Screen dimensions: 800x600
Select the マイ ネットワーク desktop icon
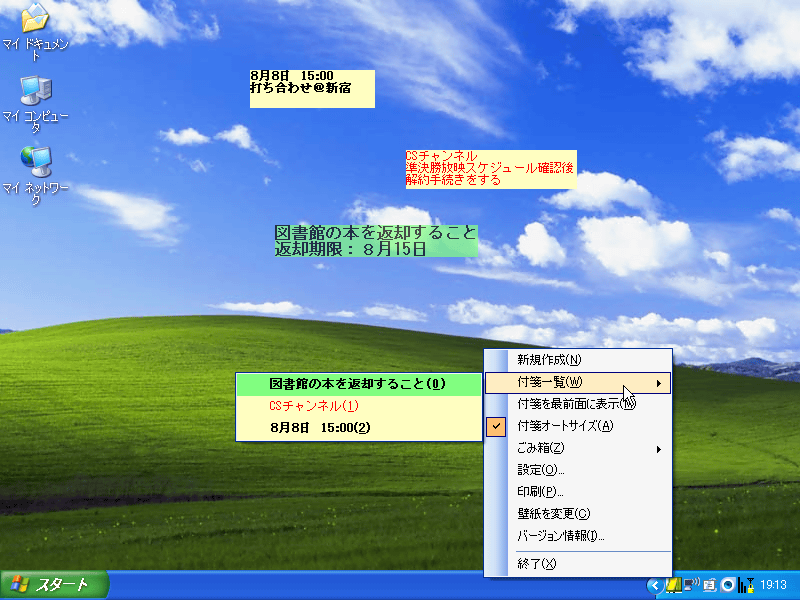(35, 176)
